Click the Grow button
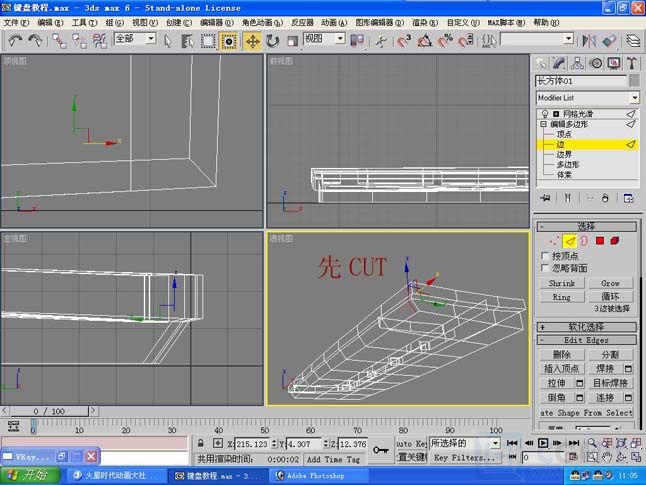The width and height of the screenshot is (646, 485). tap(610, 283)
